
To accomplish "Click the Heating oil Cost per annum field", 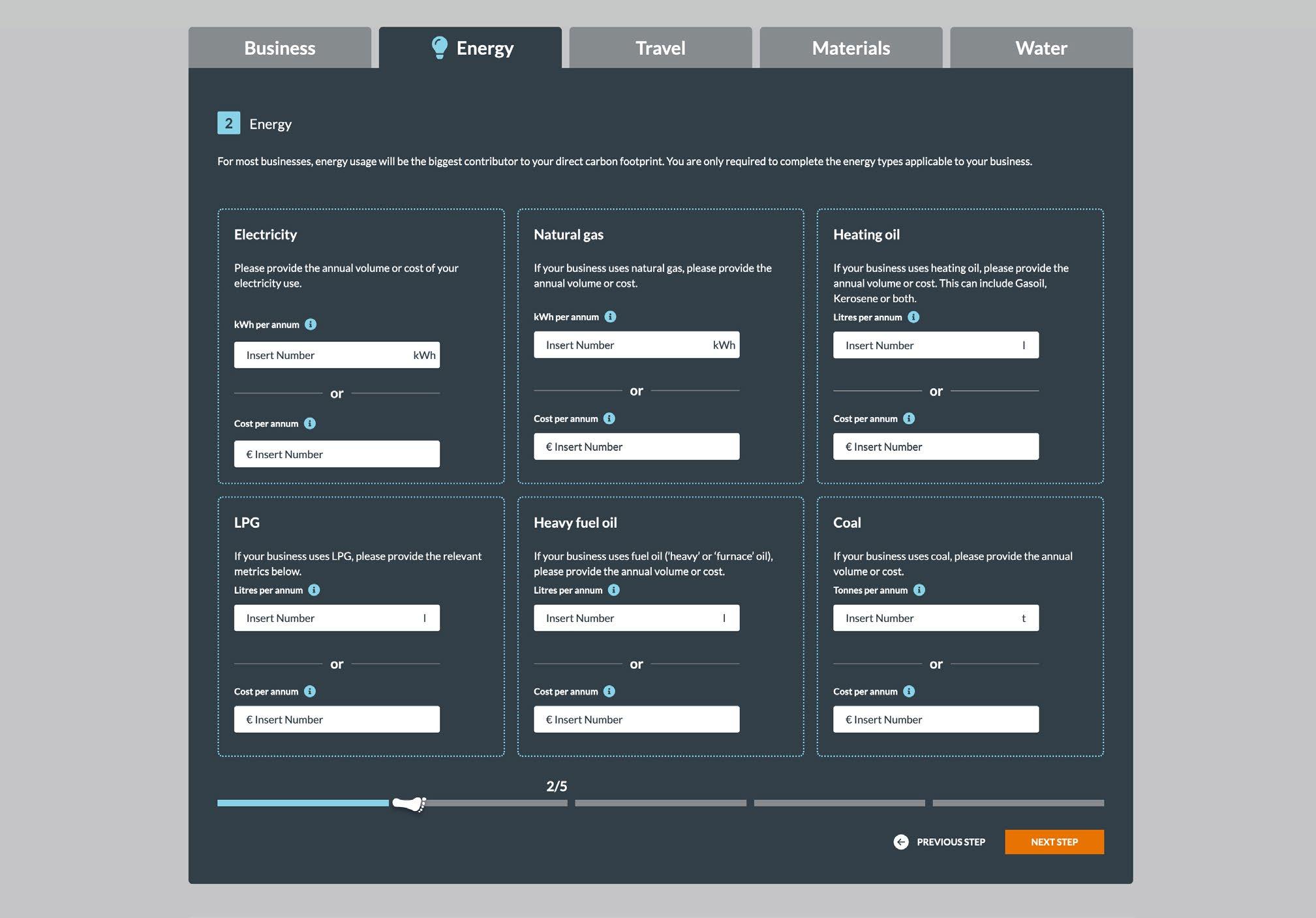I will 936,447.
